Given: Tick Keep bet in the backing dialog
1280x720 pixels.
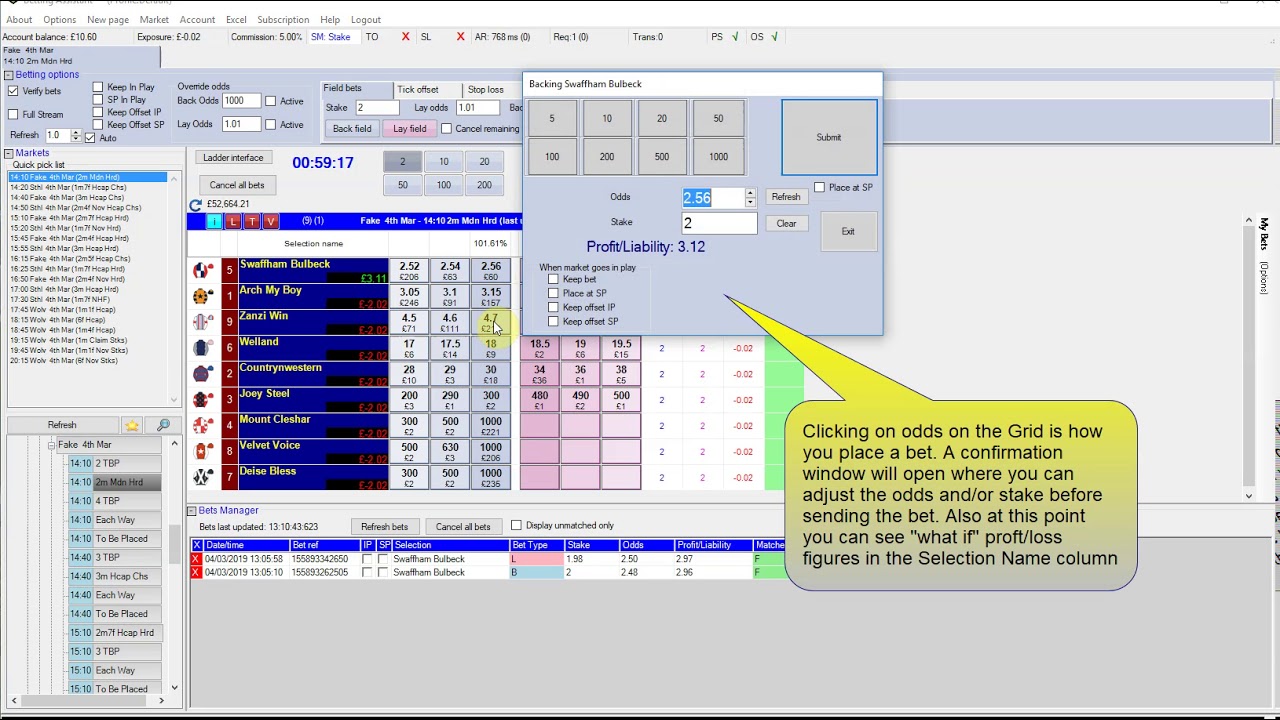Looking at the screenshot, I should tap(553, 279).
